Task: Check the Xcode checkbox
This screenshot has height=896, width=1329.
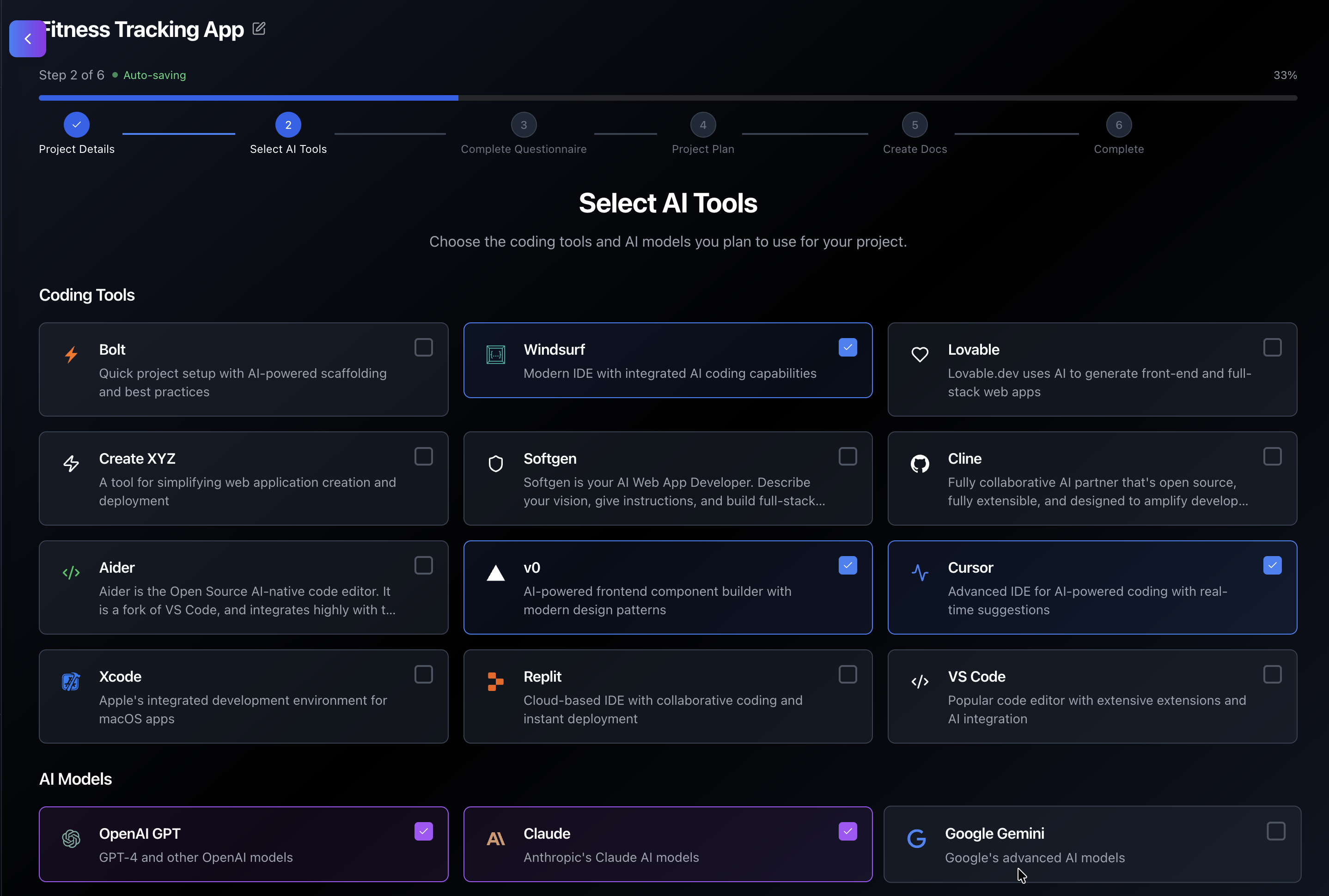Action: (424, 675)
